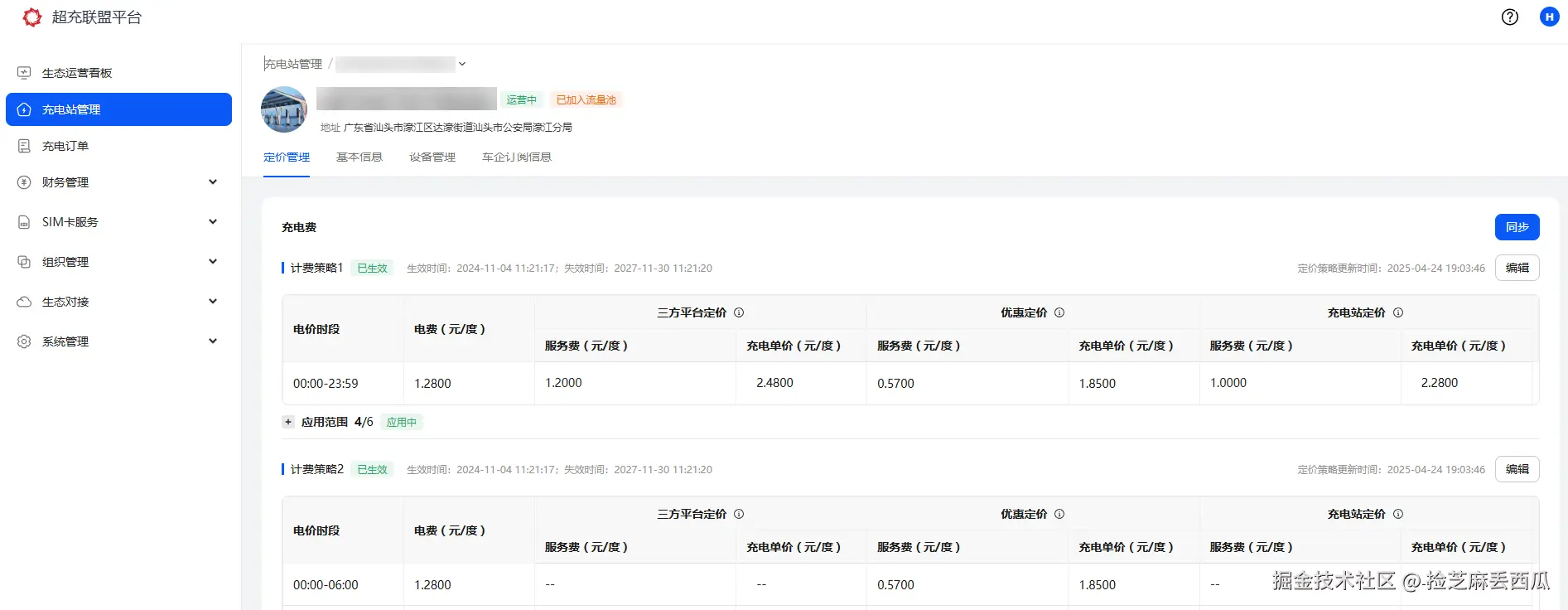The height and width of the screenshot is (610, 1568).
Task: Click the 充电站管理 breadcrumb link
Action: (x=293, y=64)
